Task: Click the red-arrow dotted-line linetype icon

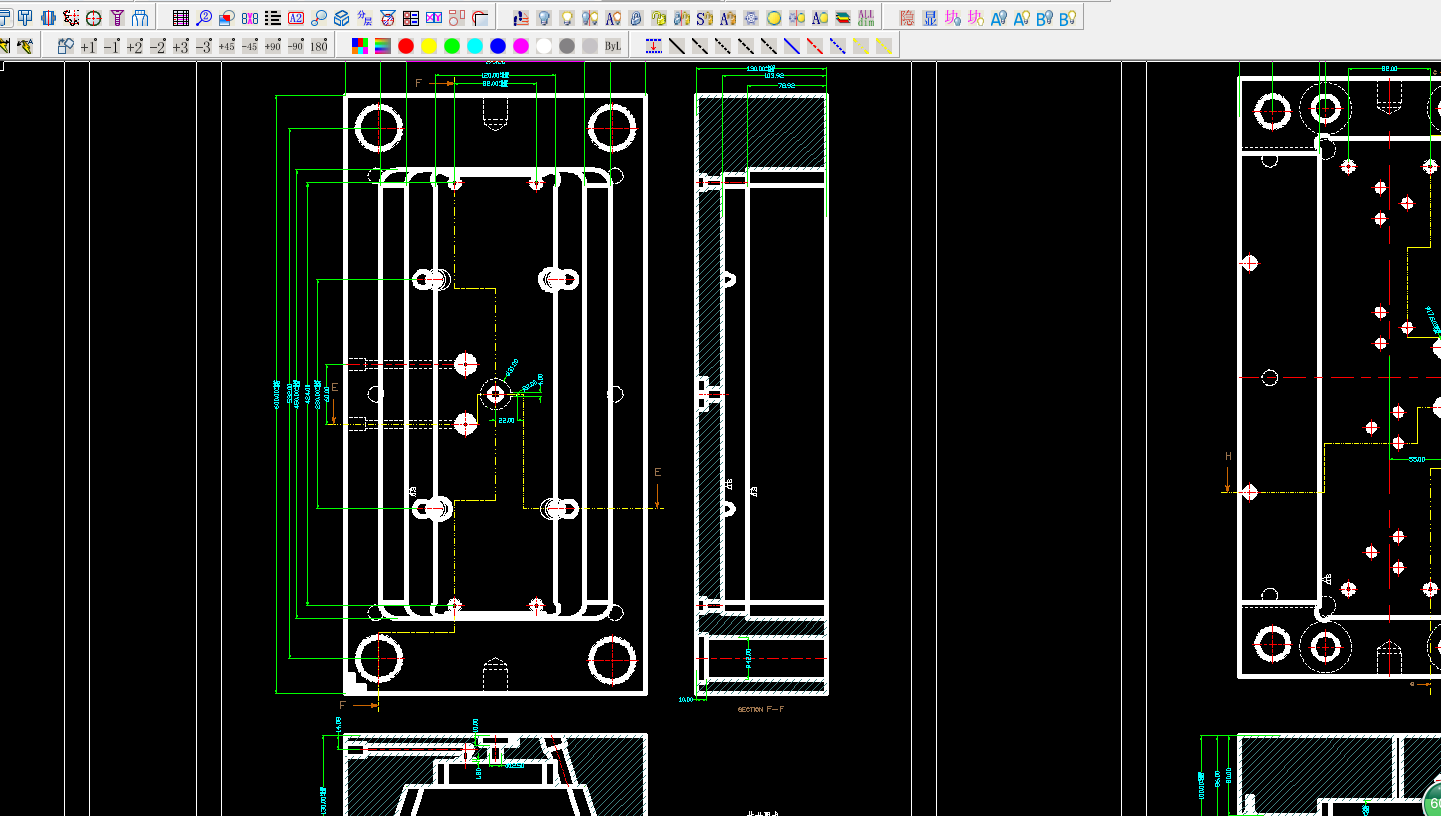Action: coord(654,46)
